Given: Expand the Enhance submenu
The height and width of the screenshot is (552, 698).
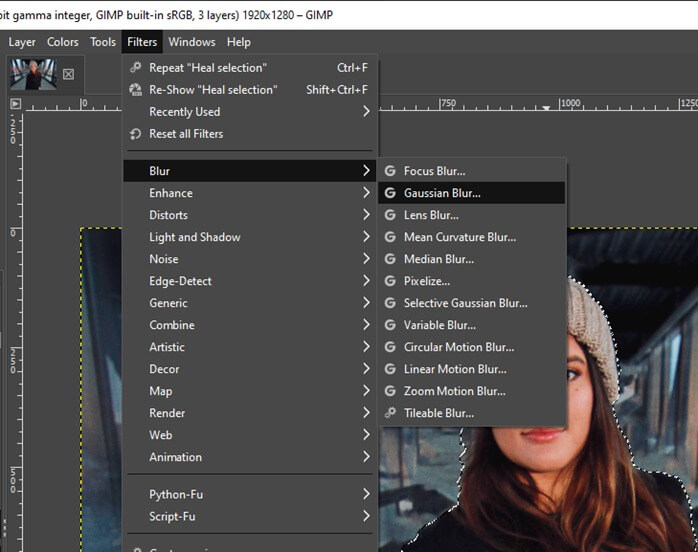Looking at the screenshot, I should [x=171, y=193].
